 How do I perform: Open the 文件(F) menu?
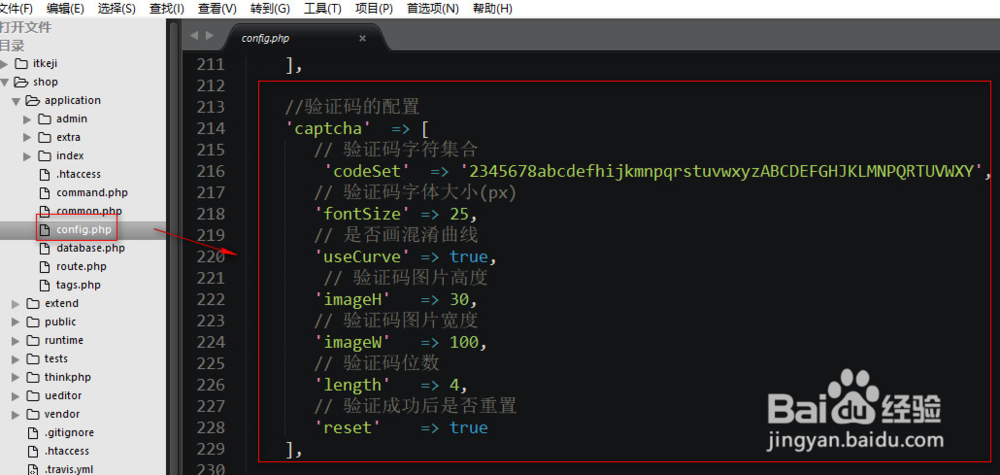coord(17,9)
